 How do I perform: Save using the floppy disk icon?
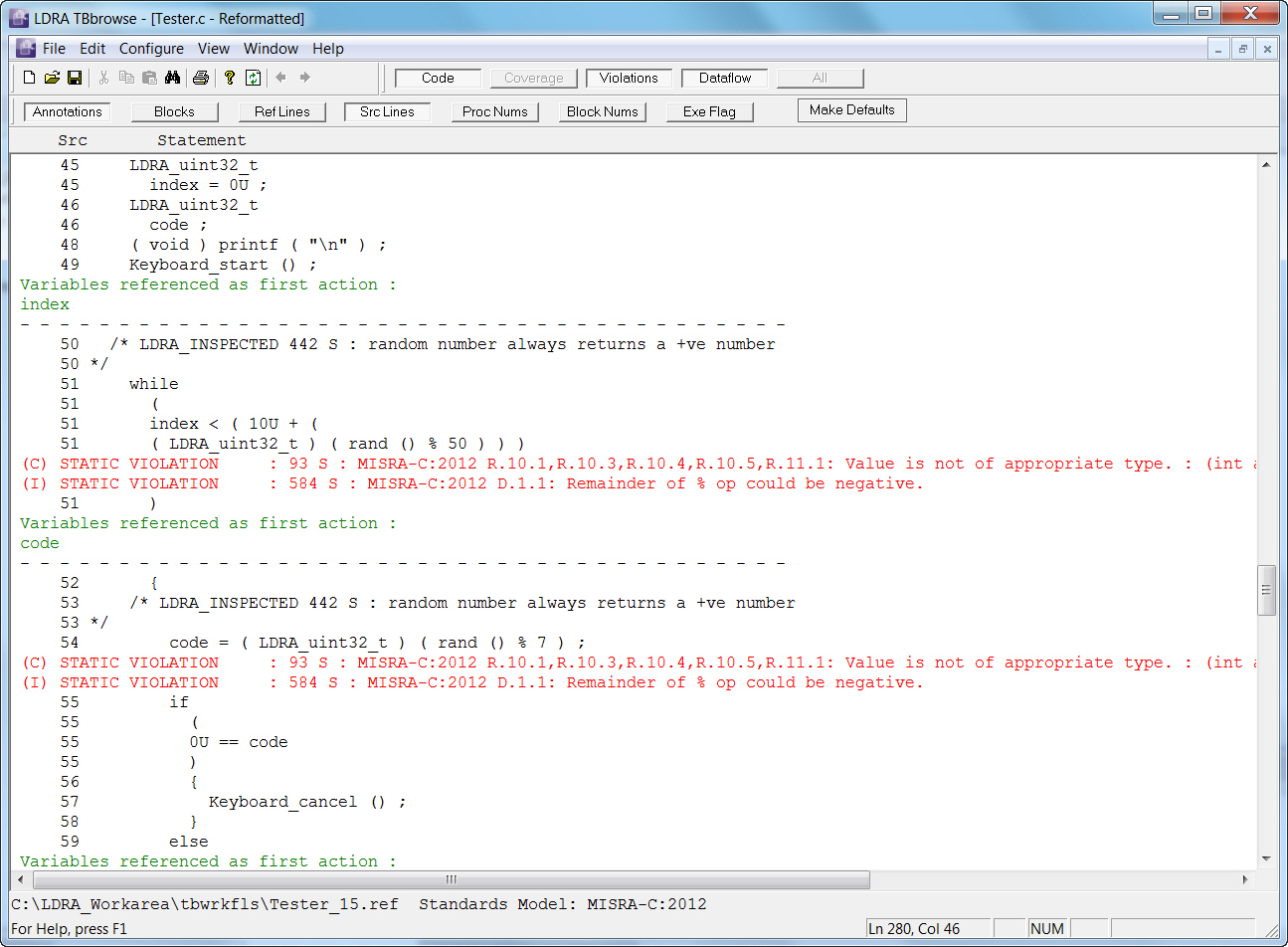pyautogui.click(x=75, y=78)
